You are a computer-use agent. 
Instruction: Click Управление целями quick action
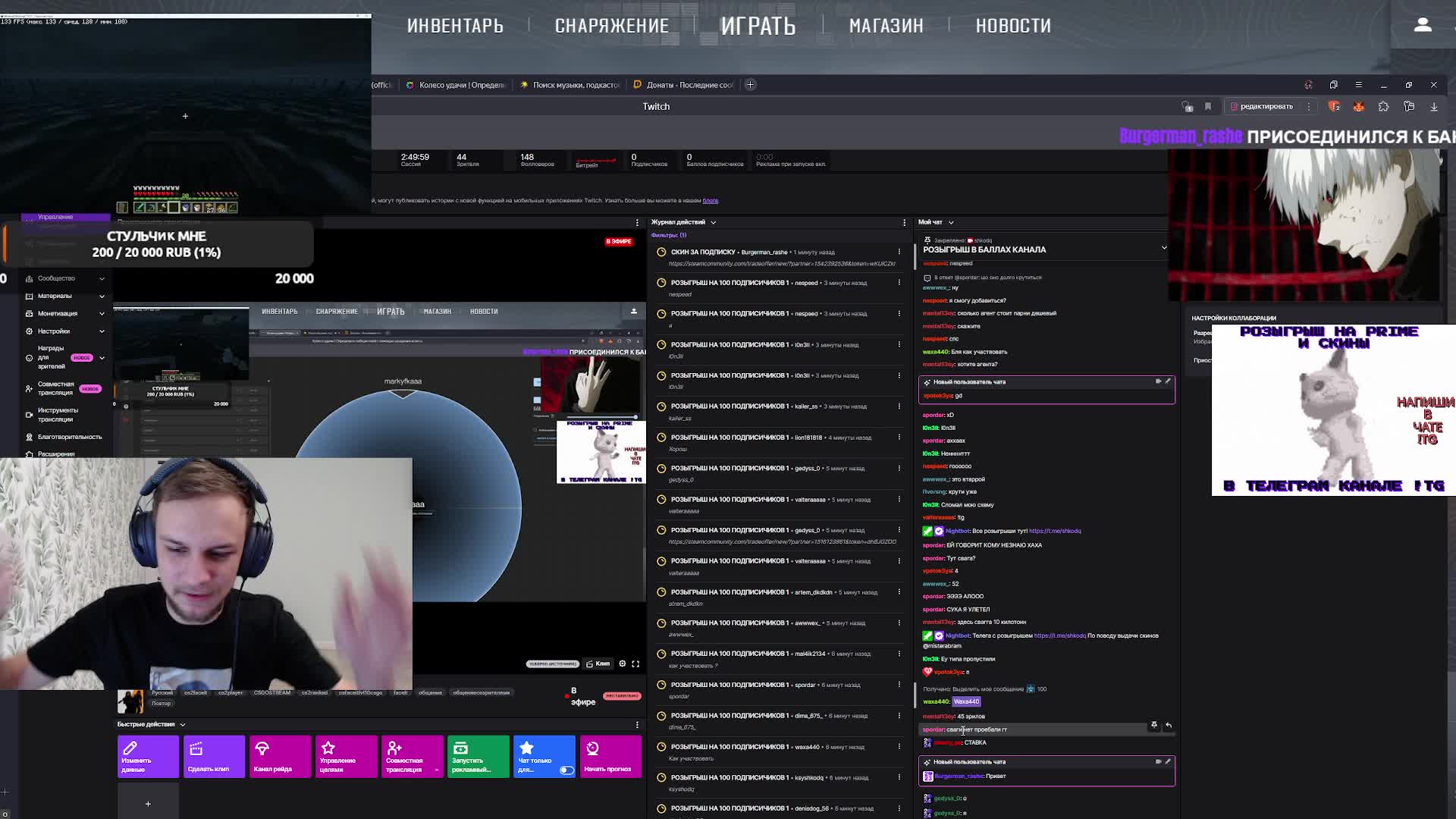point(346,757)
